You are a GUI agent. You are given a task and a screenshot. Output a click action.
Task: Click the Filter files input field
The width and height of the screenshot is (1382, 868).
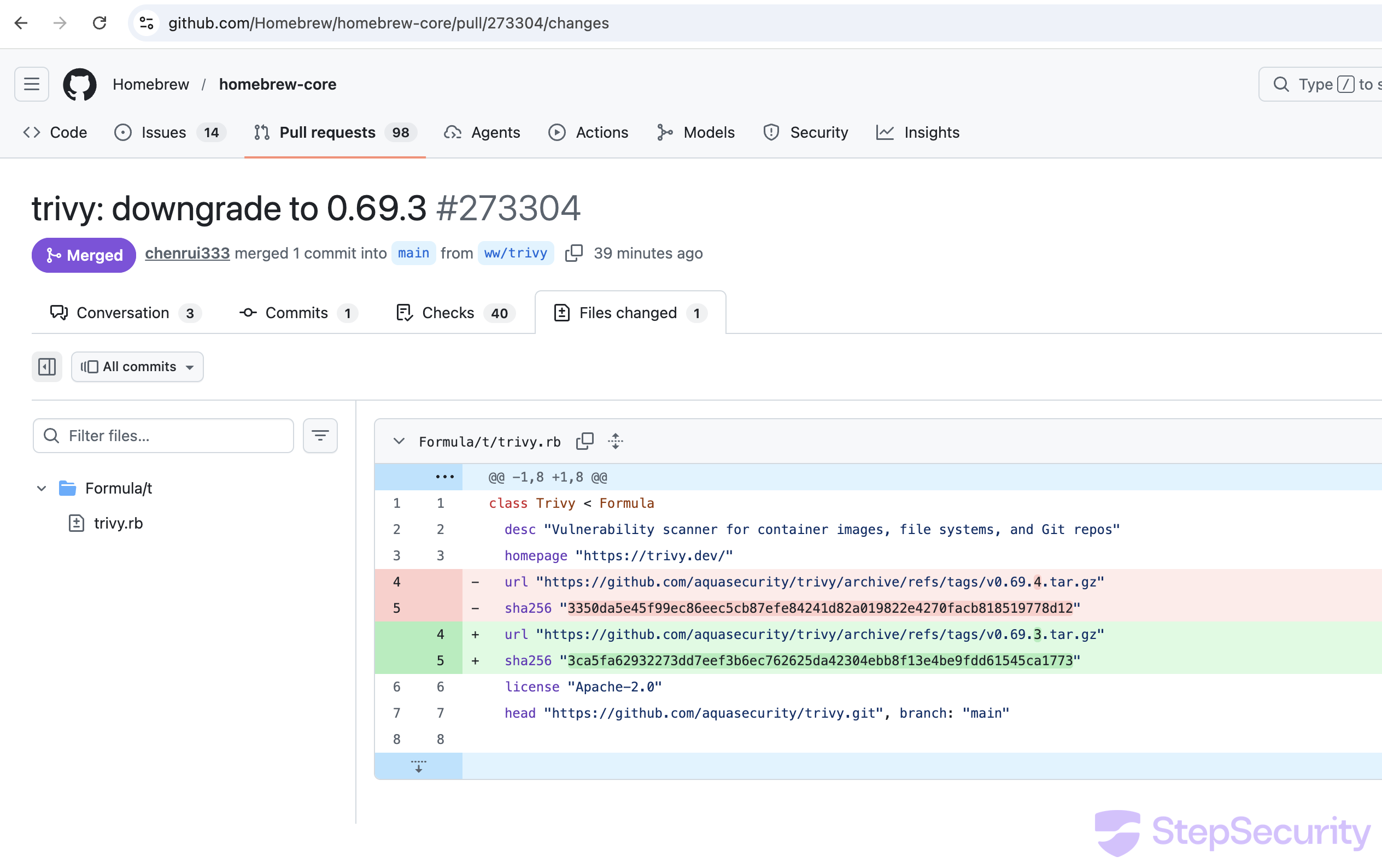[x=172, y=436]
